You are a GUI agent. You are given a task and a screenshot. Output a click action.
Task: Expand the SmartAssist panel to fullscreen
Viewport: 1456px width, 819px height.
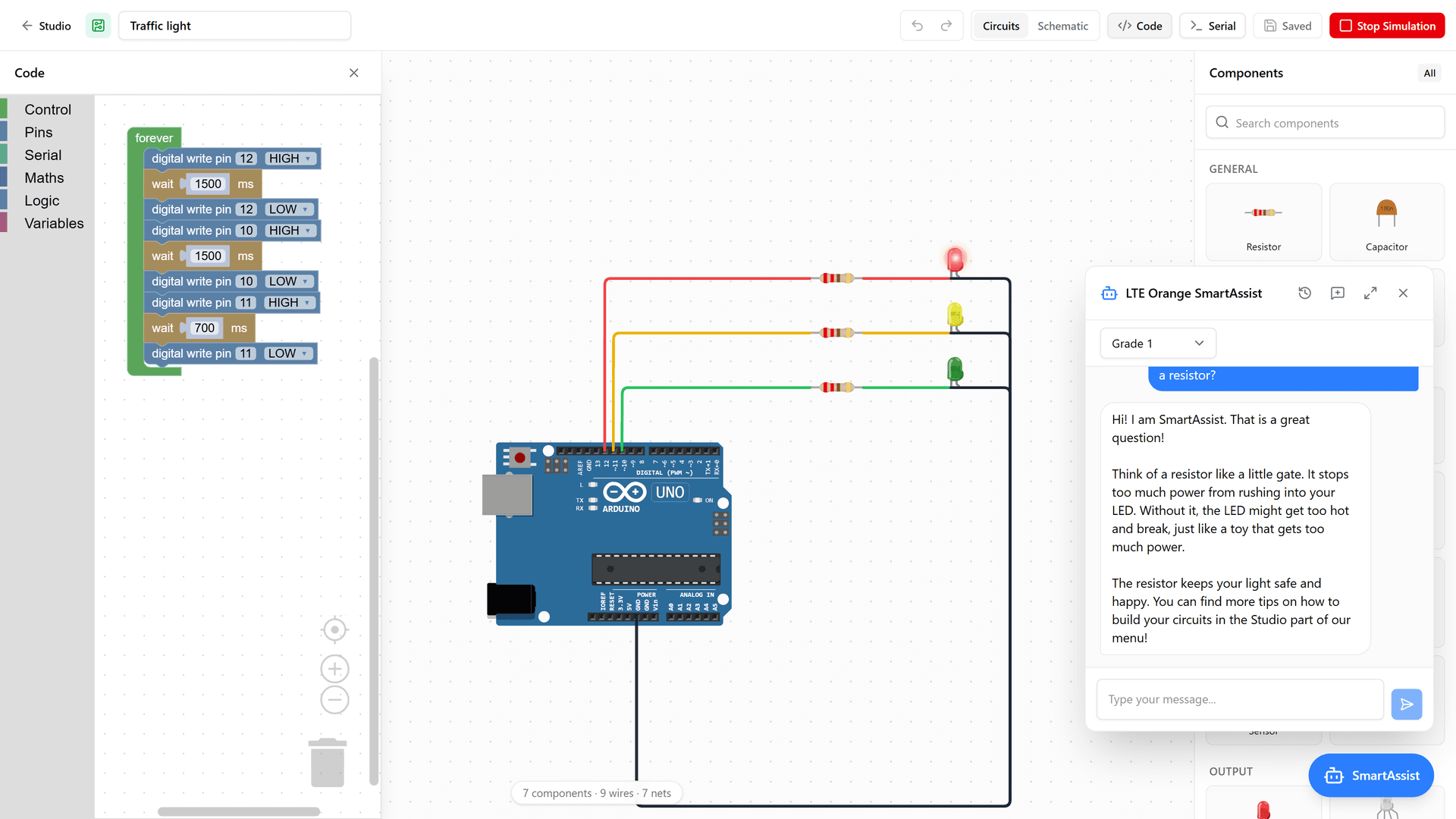click(1370, 293)
